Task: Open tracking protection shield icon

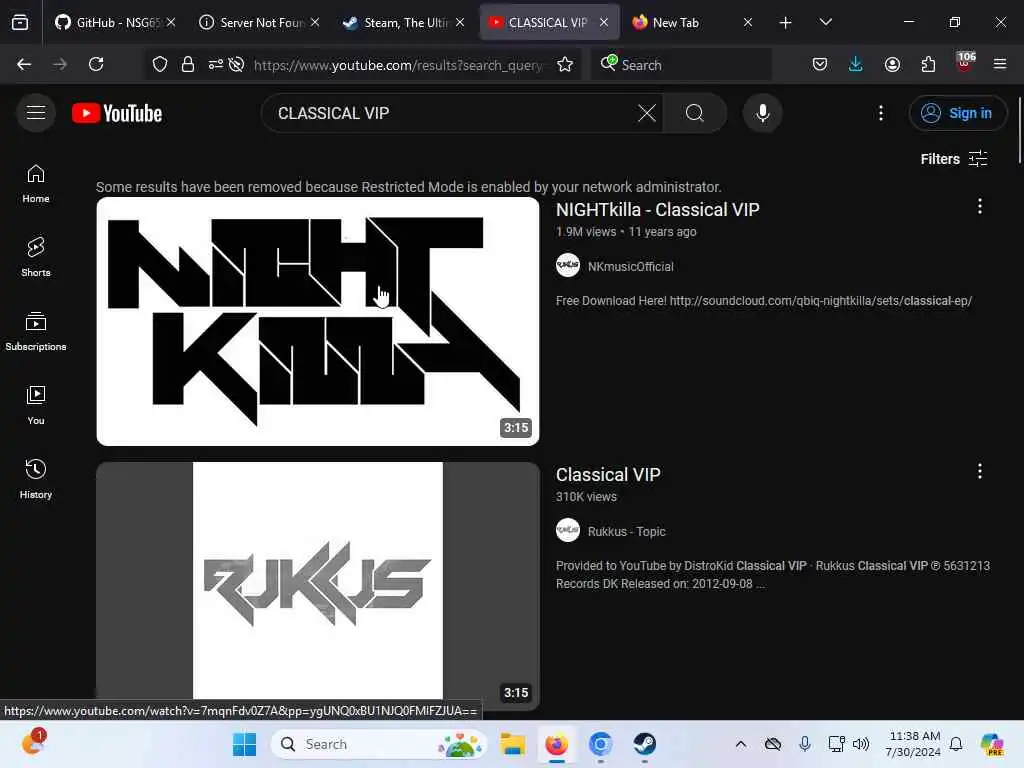Action: pyautogui.click(x=160, y=64)
